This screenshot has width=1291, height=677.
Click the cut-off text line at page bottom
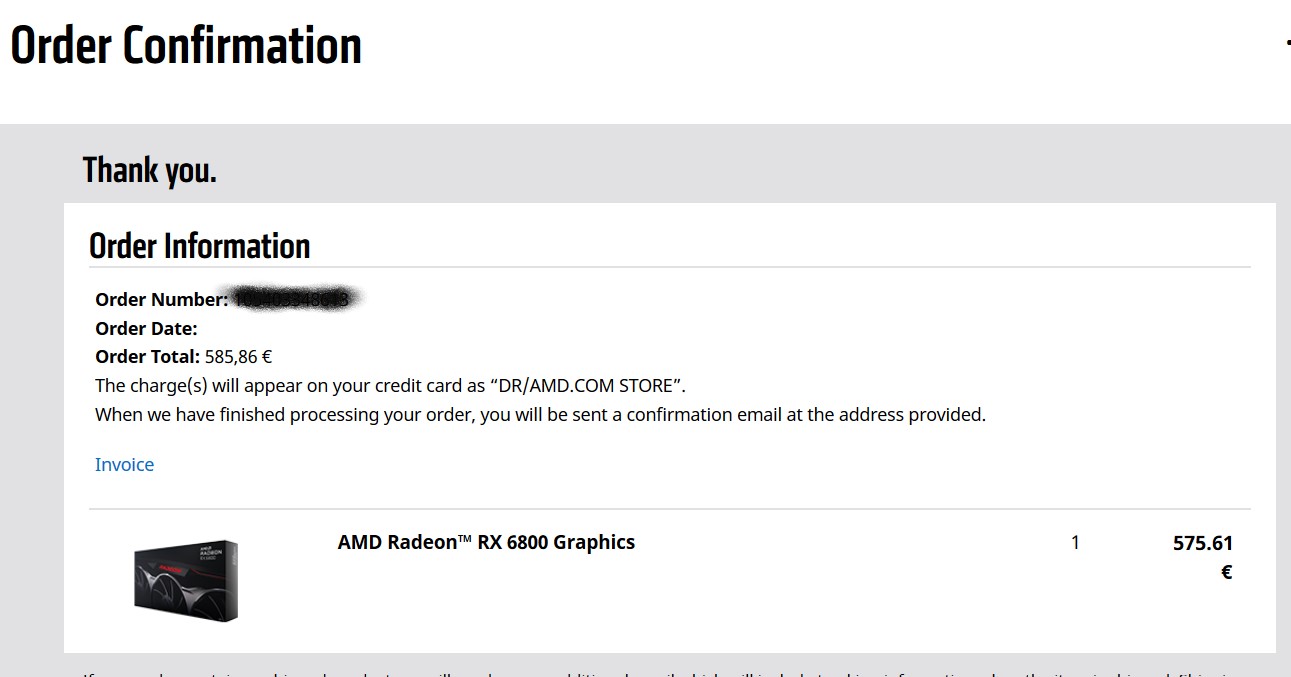click(x=660, y=672)
